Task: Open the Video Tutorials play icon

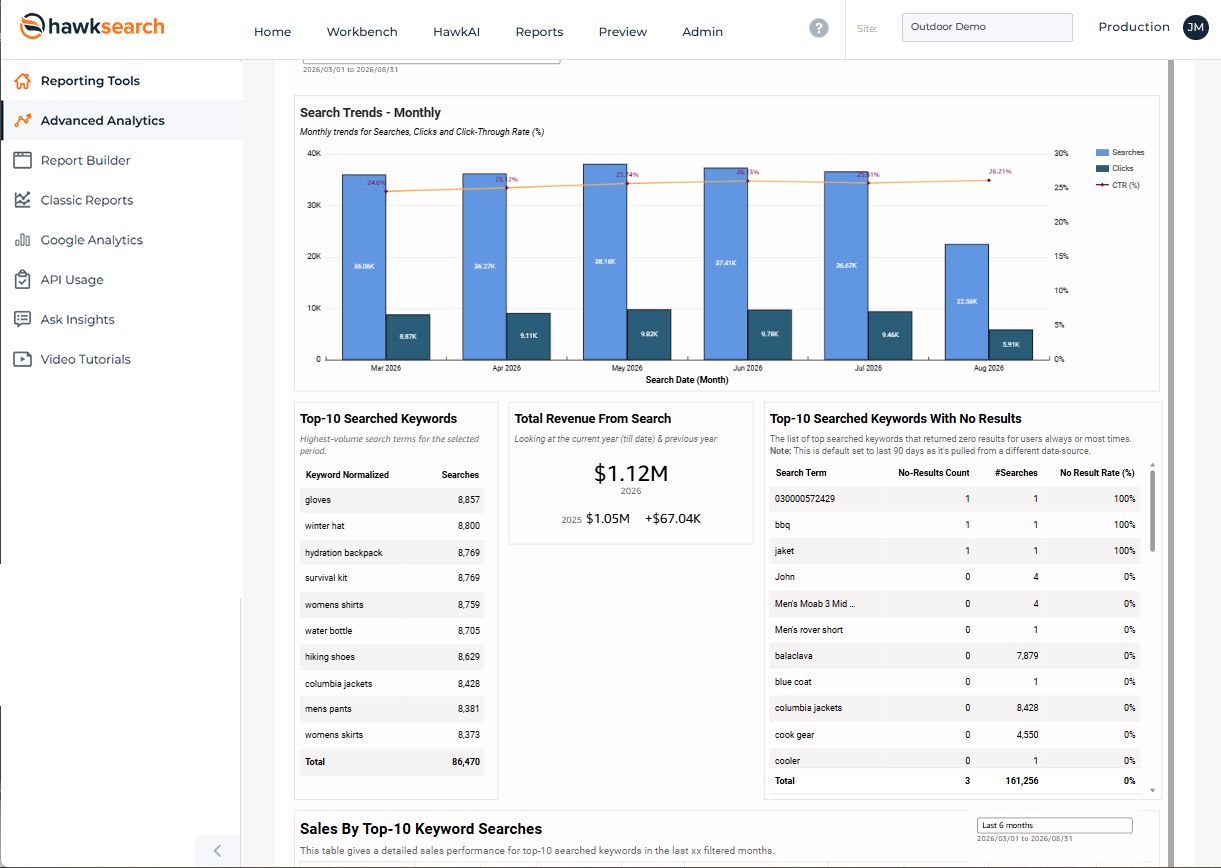Action: (x=22, y=359)
